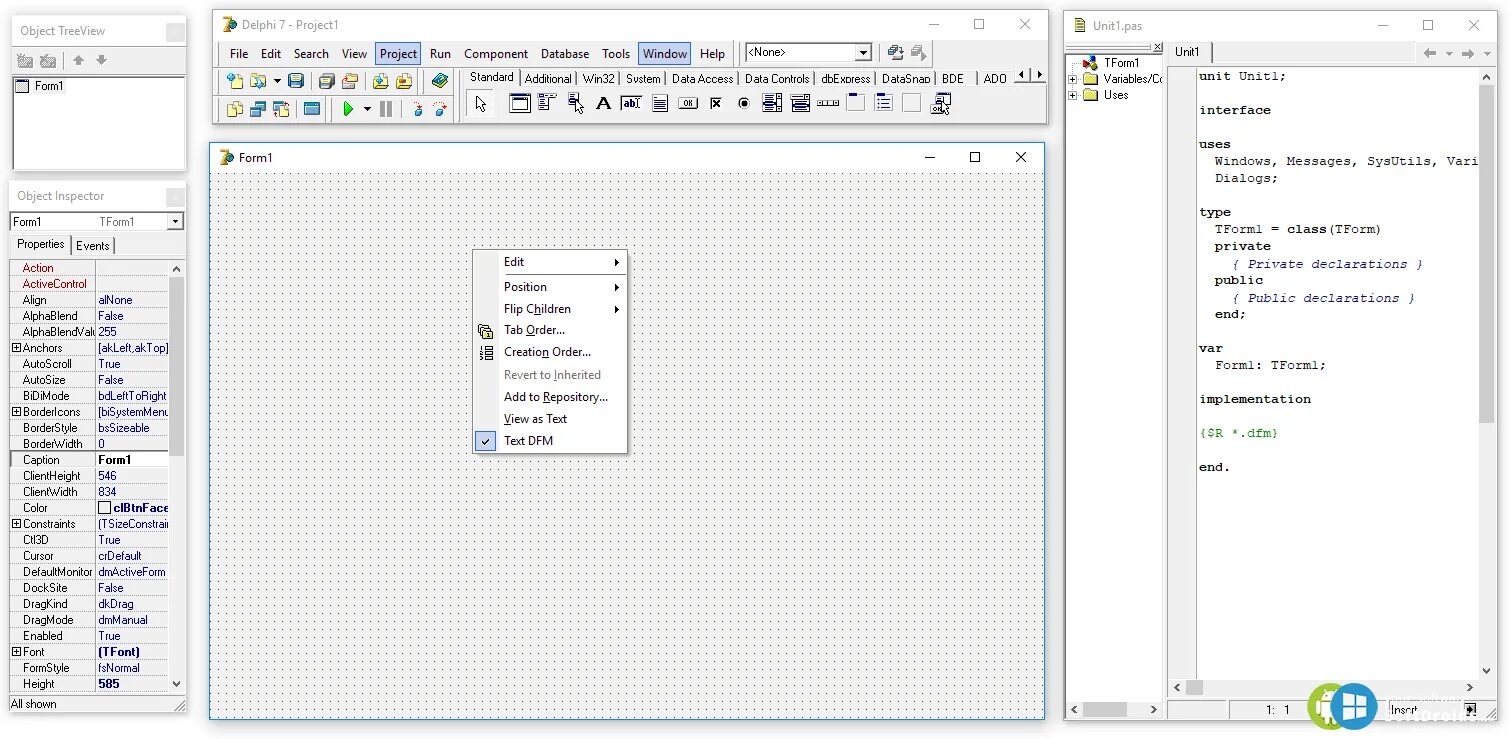Select the Memo component icon
This screenshot has width=1511, height=739.
pyautogui.click(x=659, y=102)
